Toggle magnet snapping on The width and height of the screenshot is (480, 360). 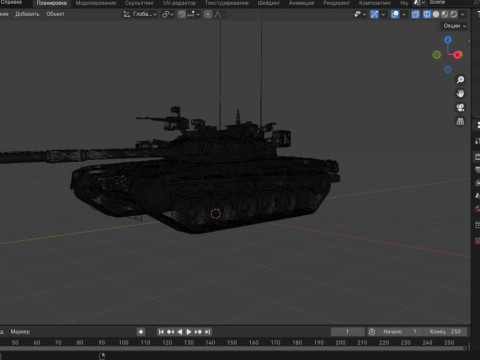181,14
